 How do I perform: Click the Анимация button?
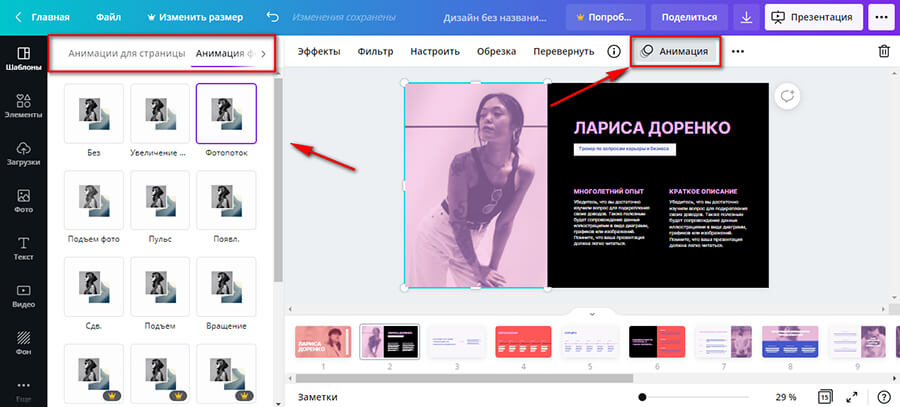pyautogui.click(x=676, y=52)
